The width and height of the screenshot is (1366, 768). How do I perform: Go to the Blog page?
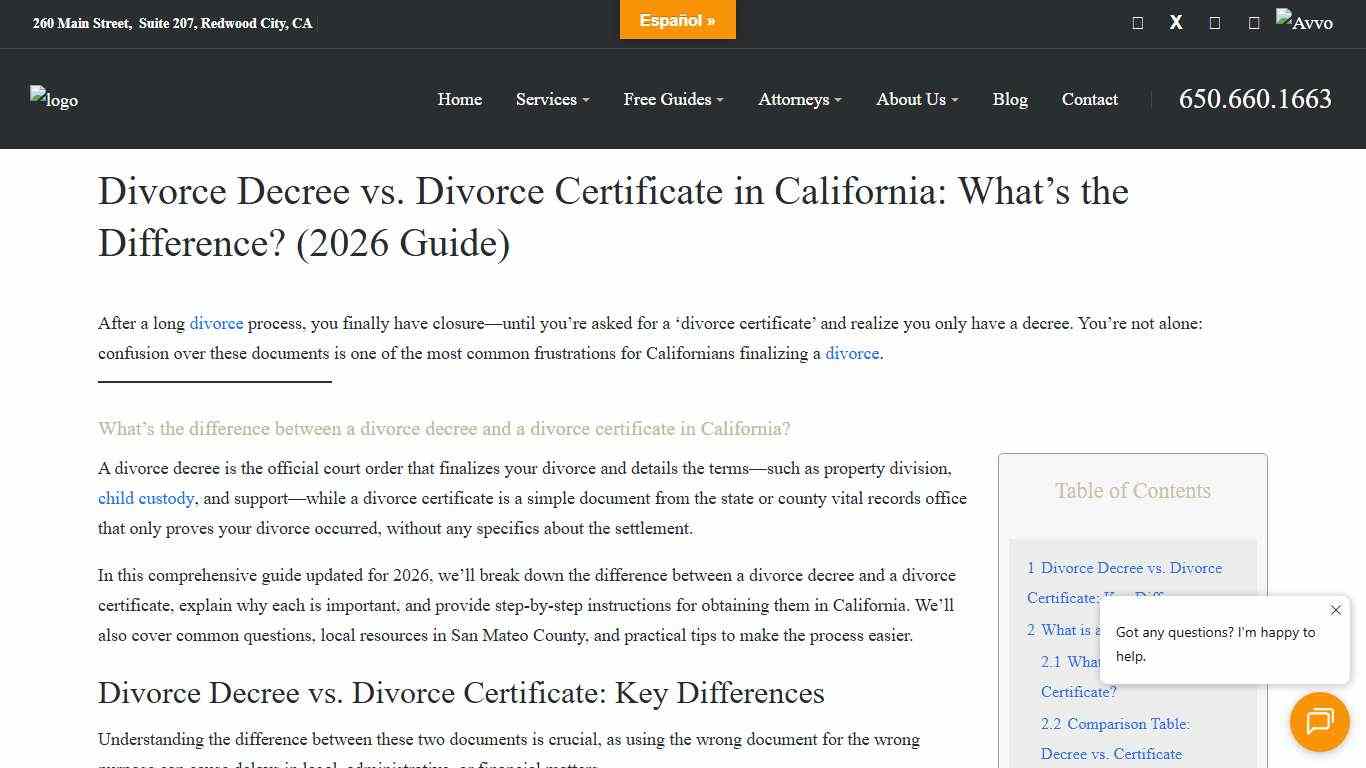(x=1010, y=99)
